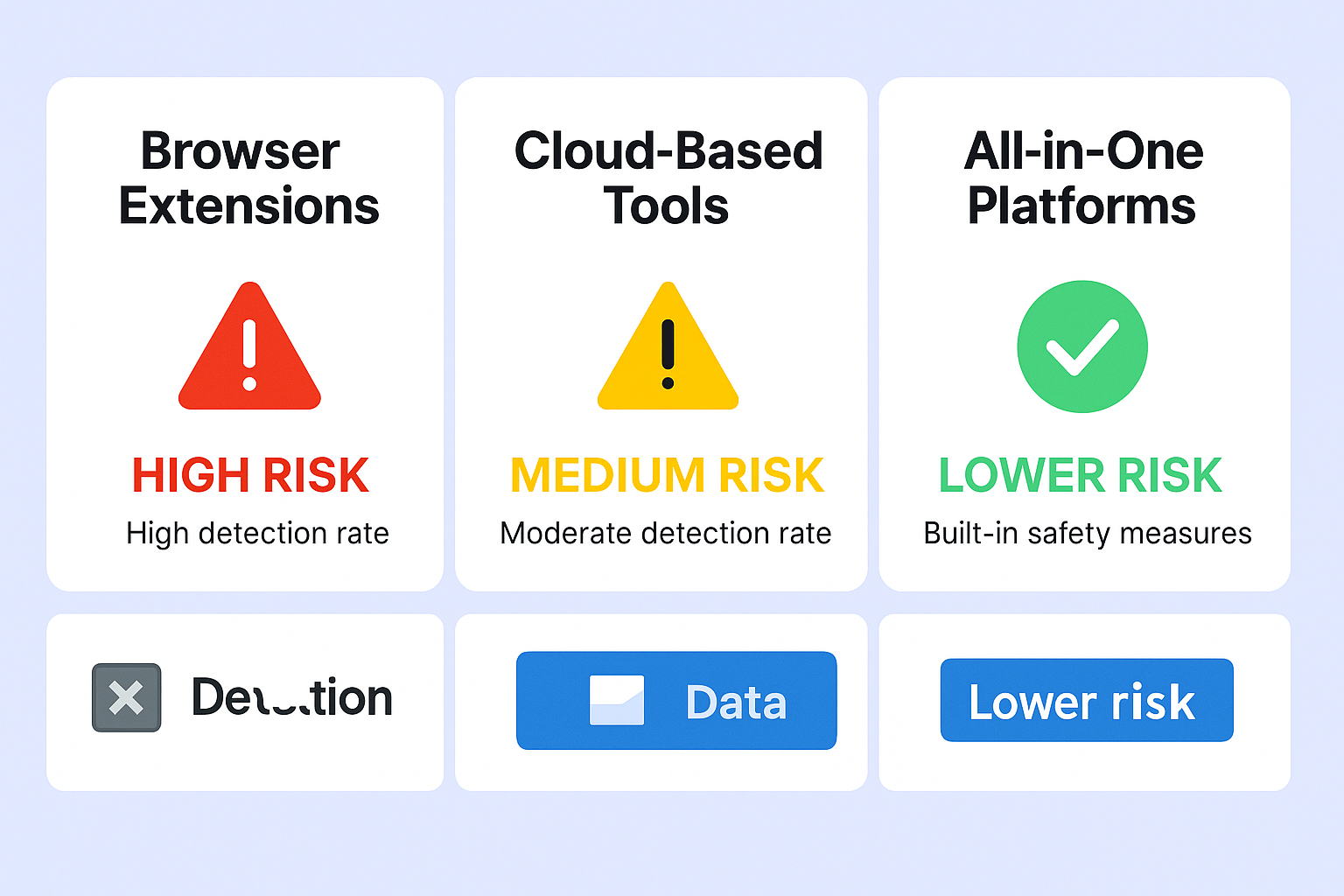The height and width of the screenshot is (896, 1344).
Task: Click the yellow caution triangle icon
Action: coord(668,346)
